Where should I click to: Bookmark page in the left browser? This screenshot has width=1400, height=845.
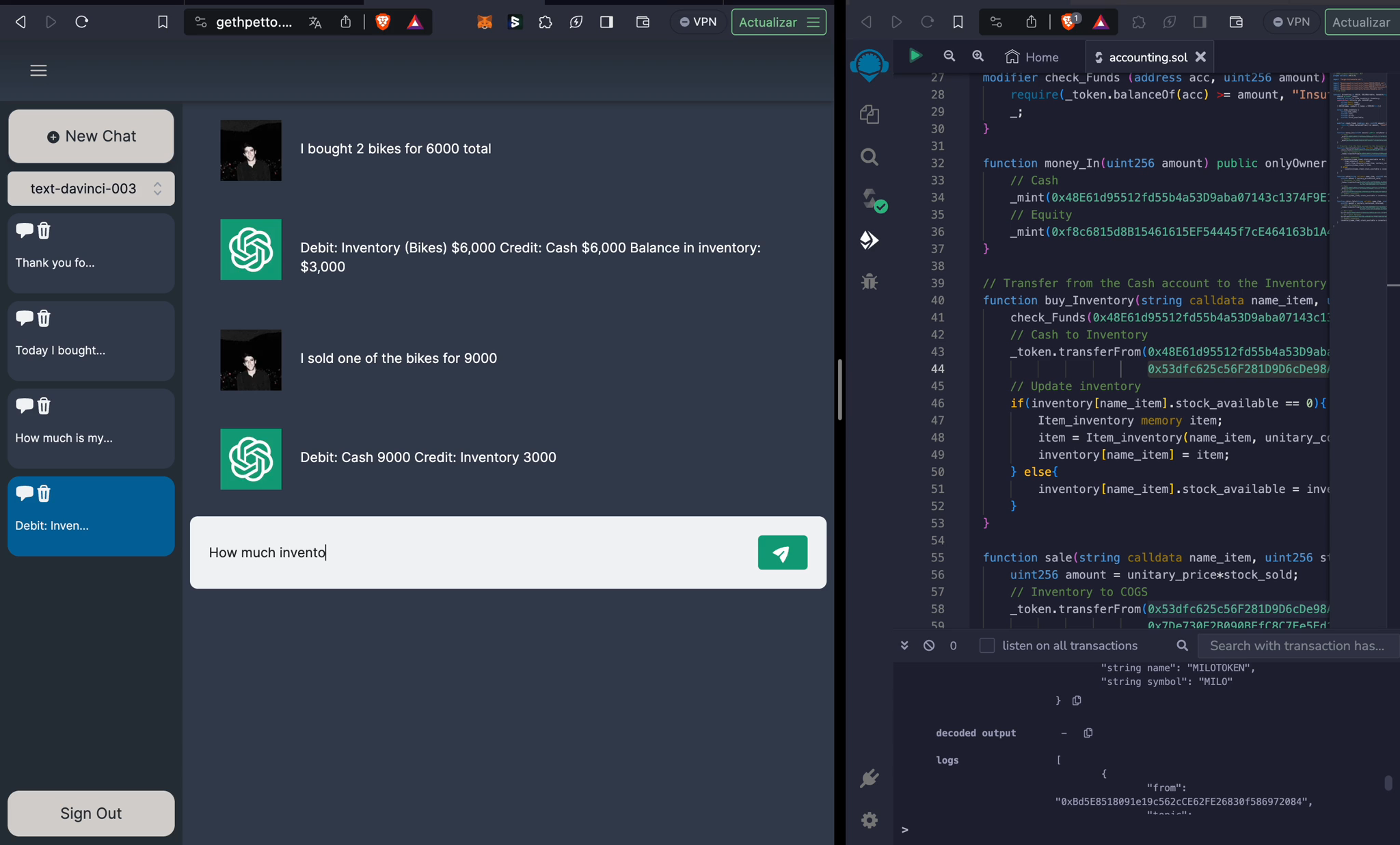(163, 22)
